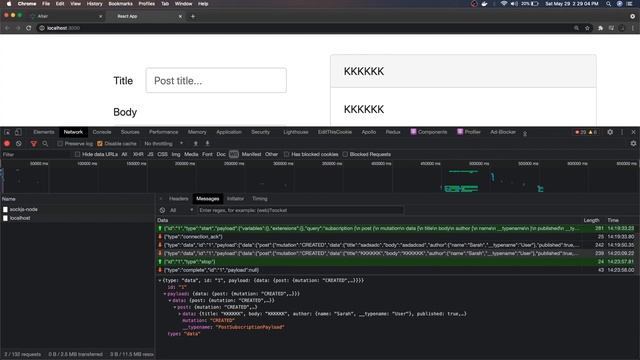Switch to the Elements panel
Image resolution: width=640 pixels, height=360 pixels.
point(44,132)
